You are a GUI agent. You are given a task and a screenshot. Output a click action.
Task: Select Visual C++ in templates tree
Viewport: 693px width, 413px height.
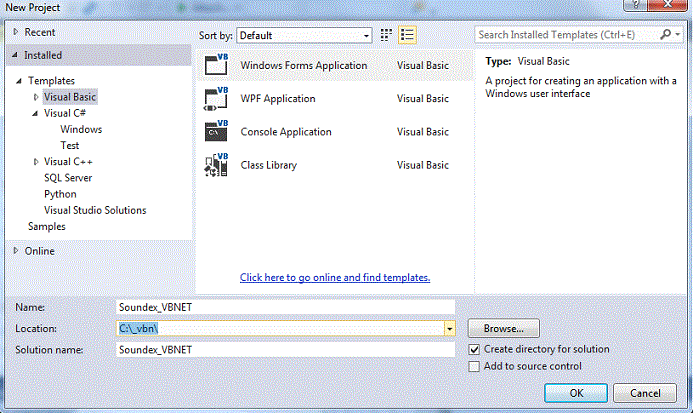tap(68, 162)
